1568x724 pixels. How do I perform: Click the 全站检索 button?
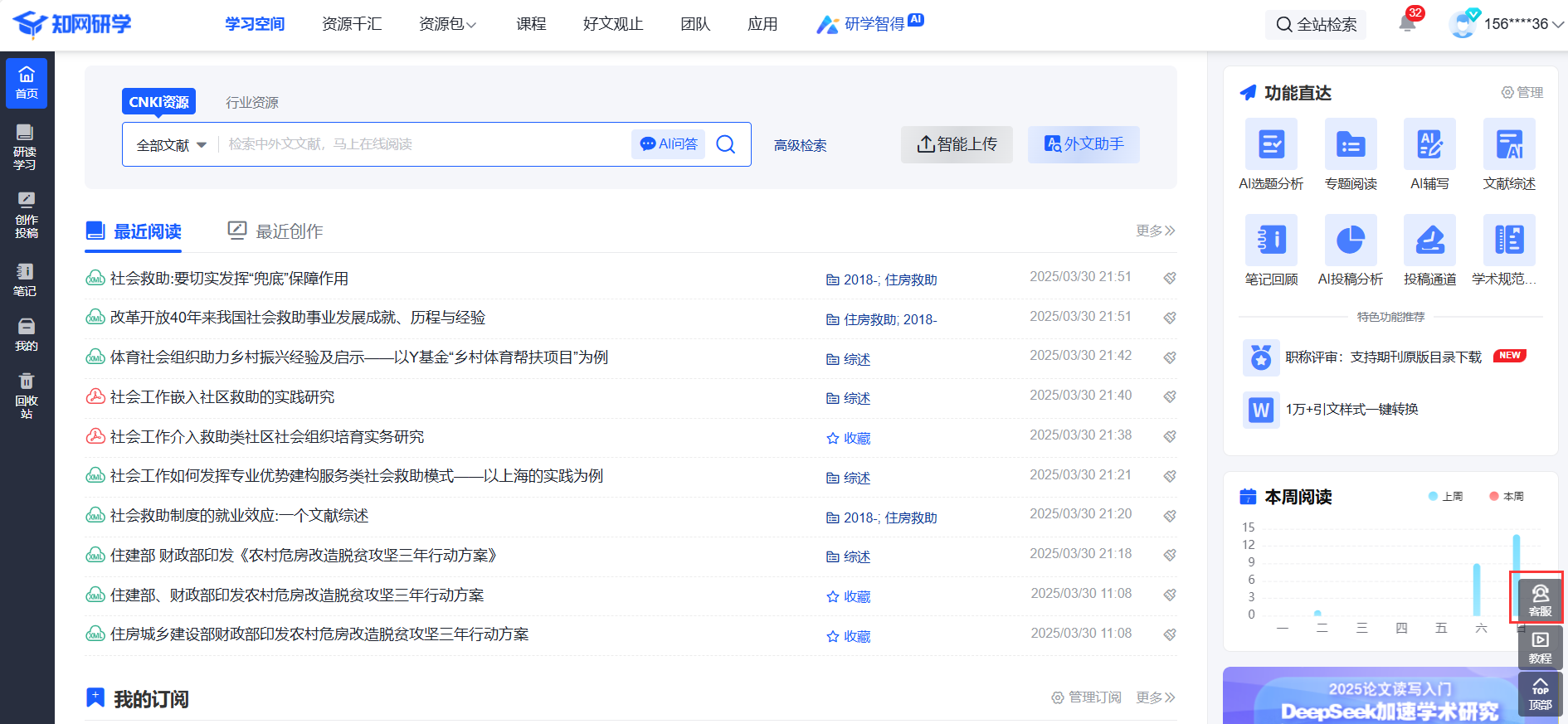tap(1316, 25)
